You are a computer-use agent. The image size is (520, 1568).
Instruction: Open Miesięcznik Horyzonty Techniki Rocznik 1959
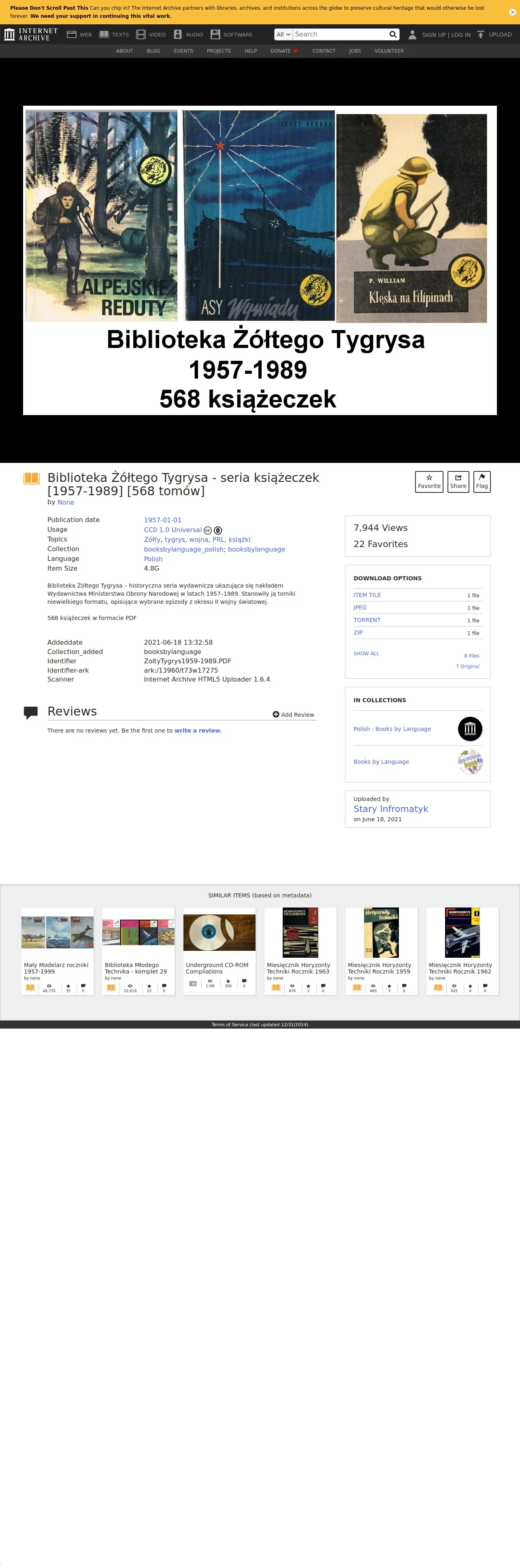pyautogui.click(x=381, y=951)
